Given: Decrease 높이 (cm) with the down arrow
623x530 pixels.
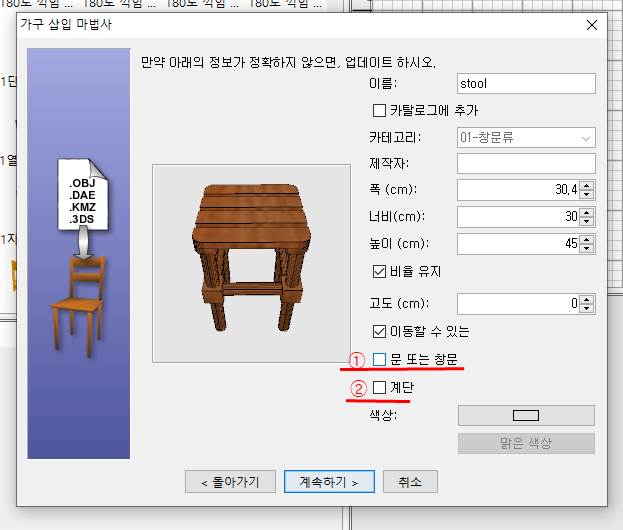Looking at the screenshot, I should (587, 248).
